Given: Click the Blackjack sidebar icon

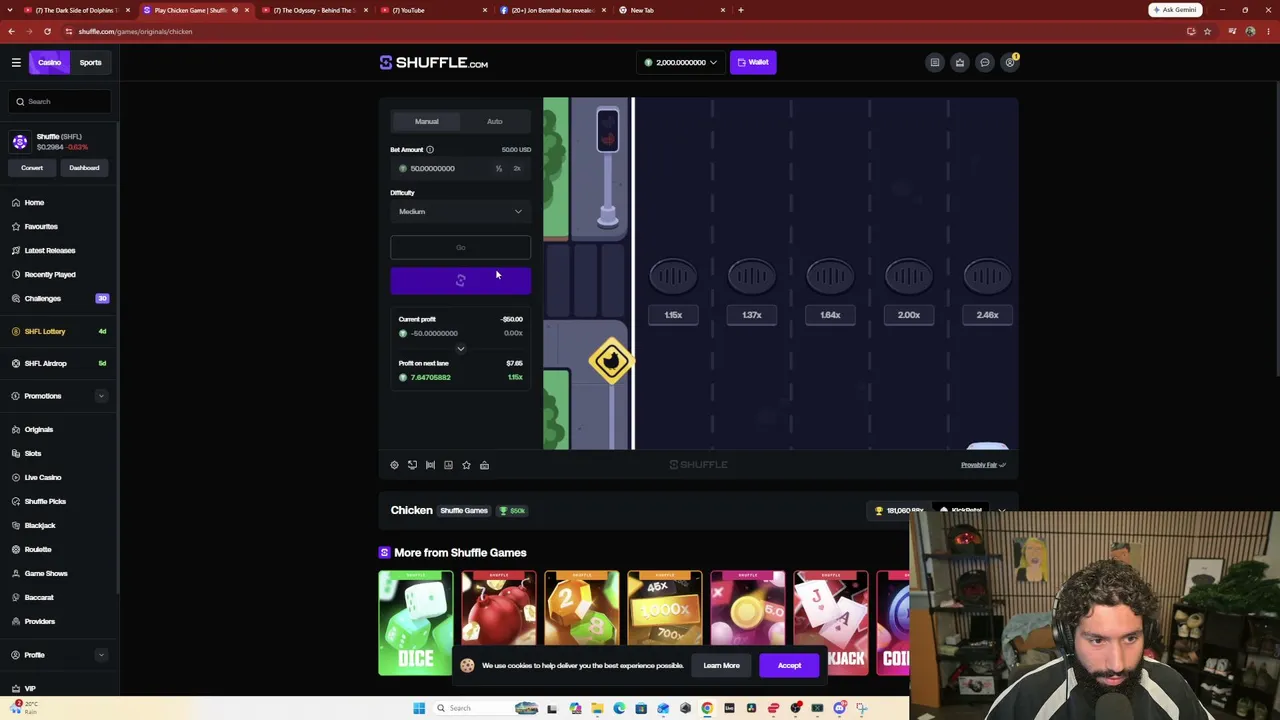Looking at the screenshot, I should point(16,525).
